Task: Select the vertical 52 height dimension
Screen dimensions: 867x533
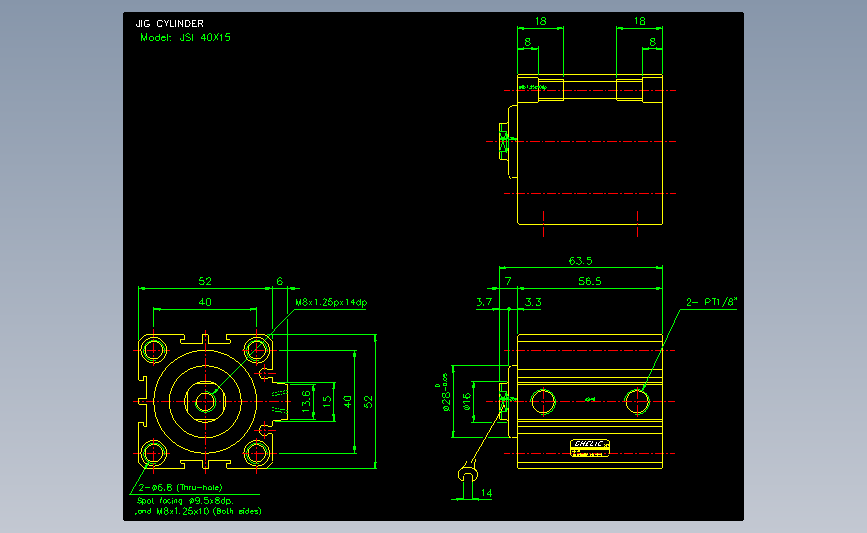Action: tap(369, 402)
